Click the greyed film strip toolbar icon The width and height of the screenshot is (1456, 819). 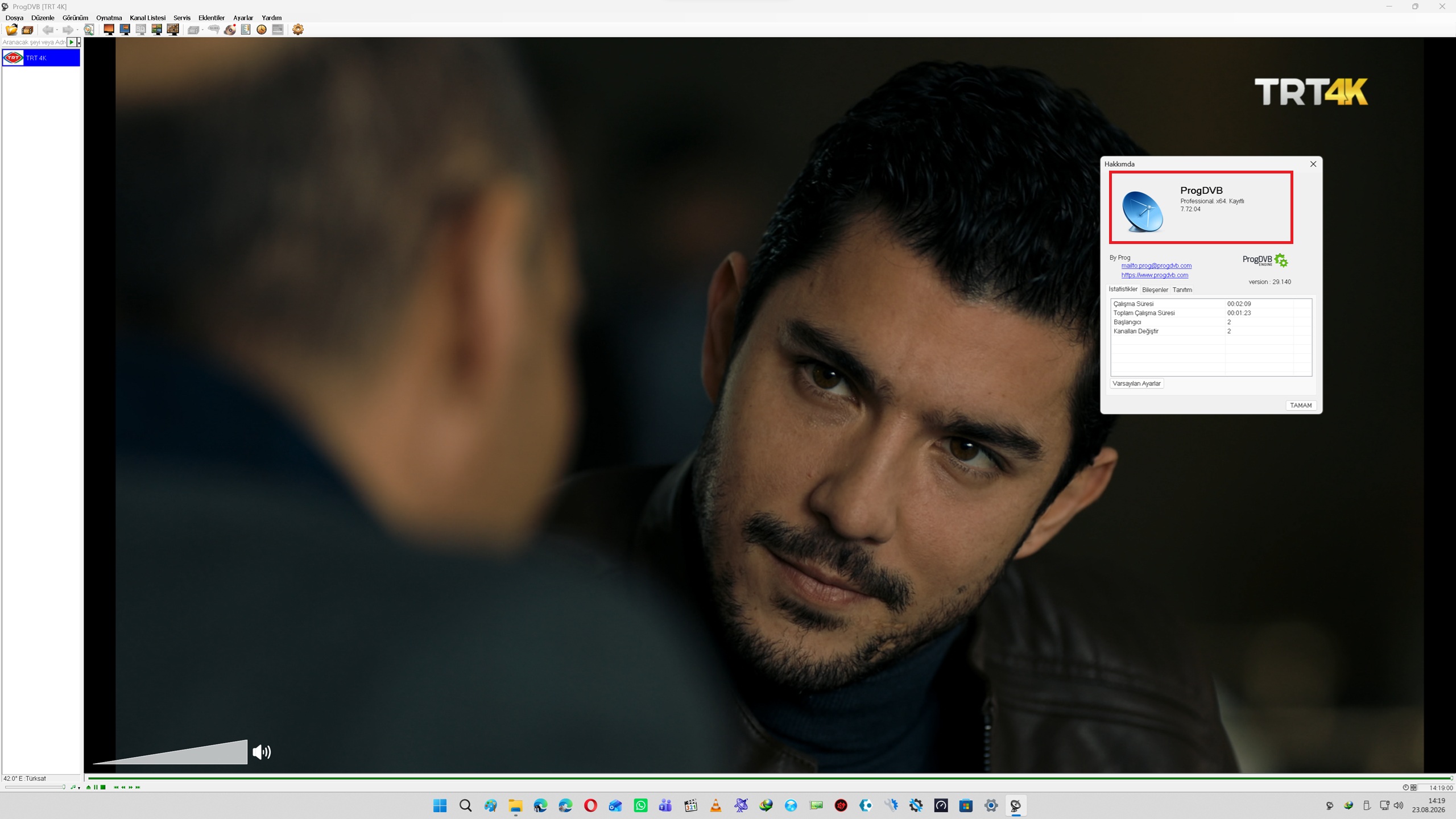point(193,30)
